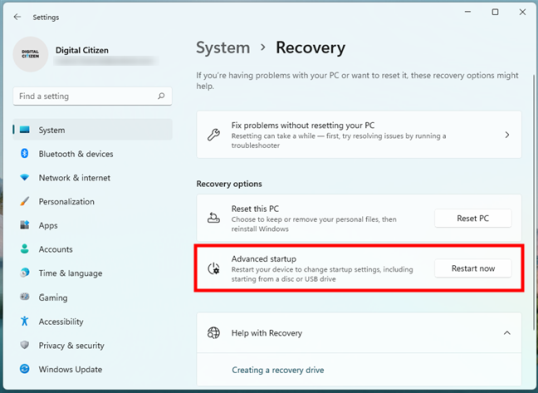Click the Apps icon in sidebar
The height and width of the screenshot is (393, 538).
tap(25, 225)
